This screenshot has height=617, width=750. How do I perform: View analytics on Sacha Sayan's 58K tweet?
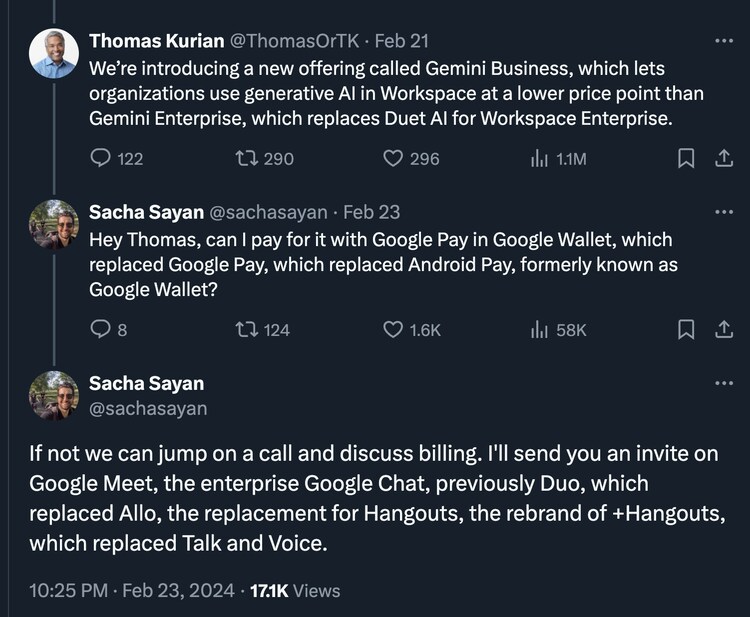540,329
